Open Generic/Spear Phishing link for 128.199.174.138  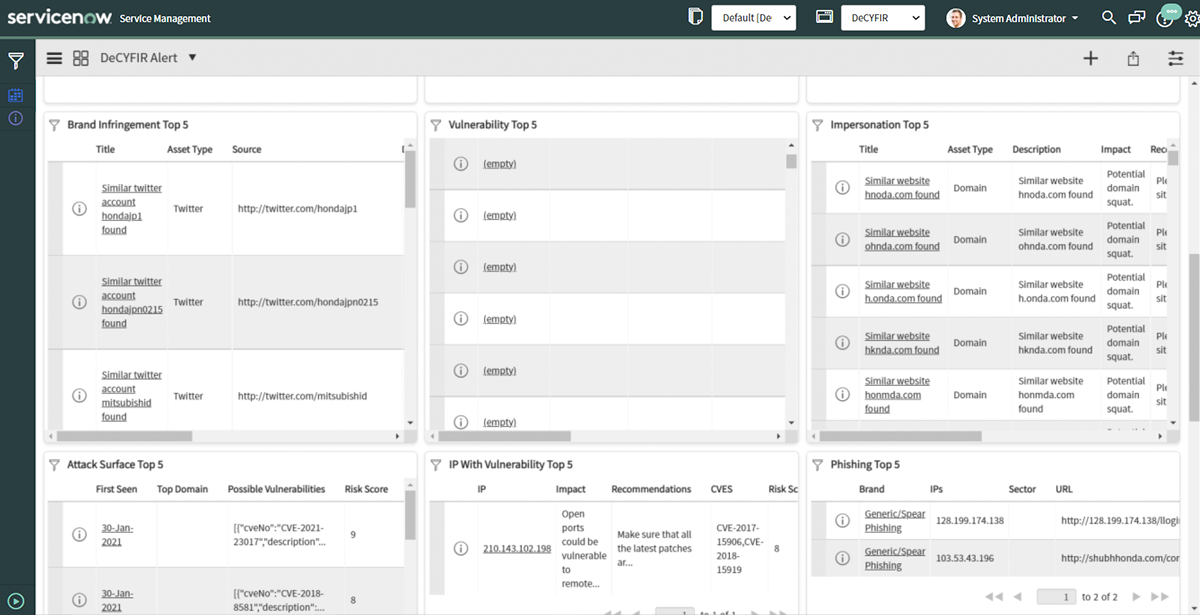click(895, 521)
